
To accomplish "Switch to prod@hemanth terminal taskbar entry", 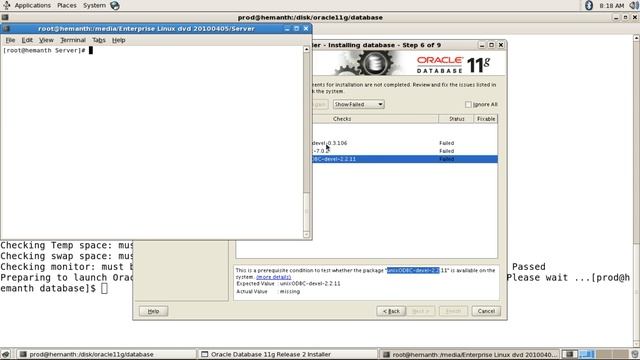I will coord(106,354).
